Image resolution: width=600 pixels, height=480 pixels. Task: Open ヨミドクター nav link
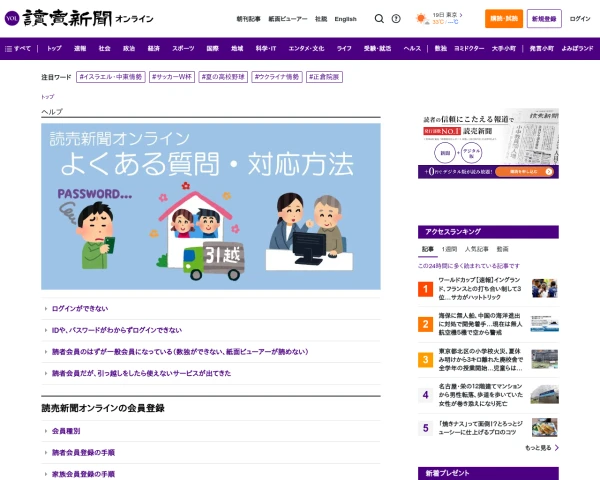(469, 48)
